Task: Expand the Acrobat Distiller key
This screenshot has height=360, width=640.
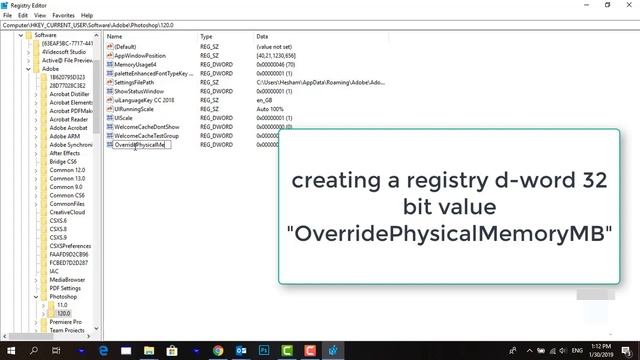Action: pyautogui.click(x=36, y=95)
